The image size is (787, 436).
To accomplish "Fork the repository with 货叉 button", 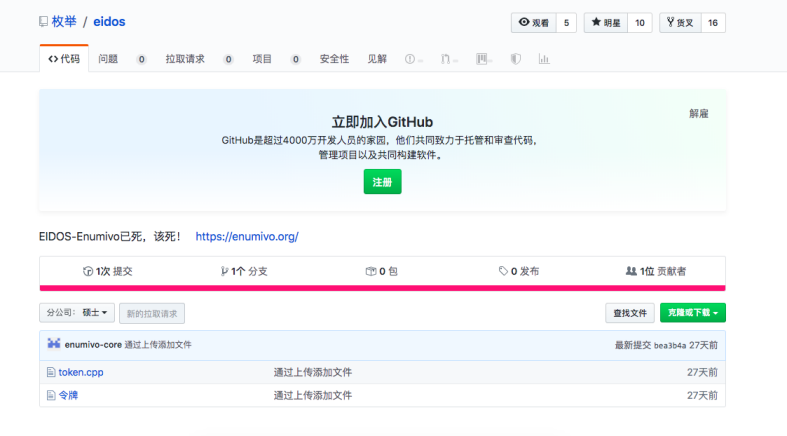I will (680, 23).
